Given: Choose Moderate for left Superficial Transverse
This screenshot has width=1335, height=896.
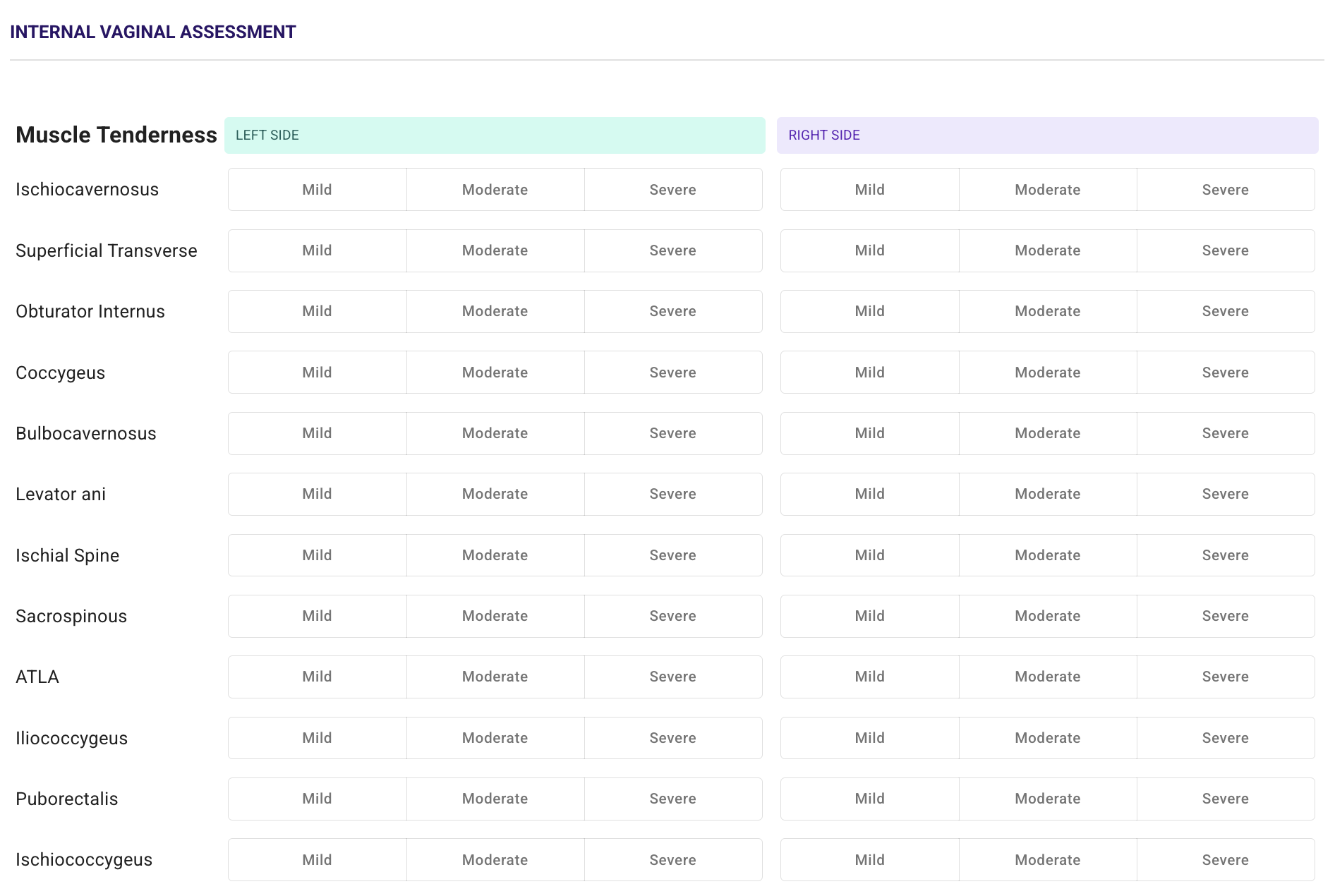Looking at the screenshot, I should pos(495,250).
